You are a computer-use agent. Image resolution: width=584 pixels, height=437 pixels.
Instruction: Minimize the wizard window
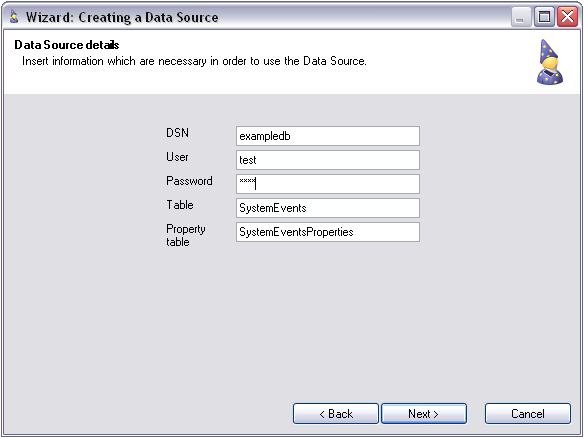pos(521,17)
